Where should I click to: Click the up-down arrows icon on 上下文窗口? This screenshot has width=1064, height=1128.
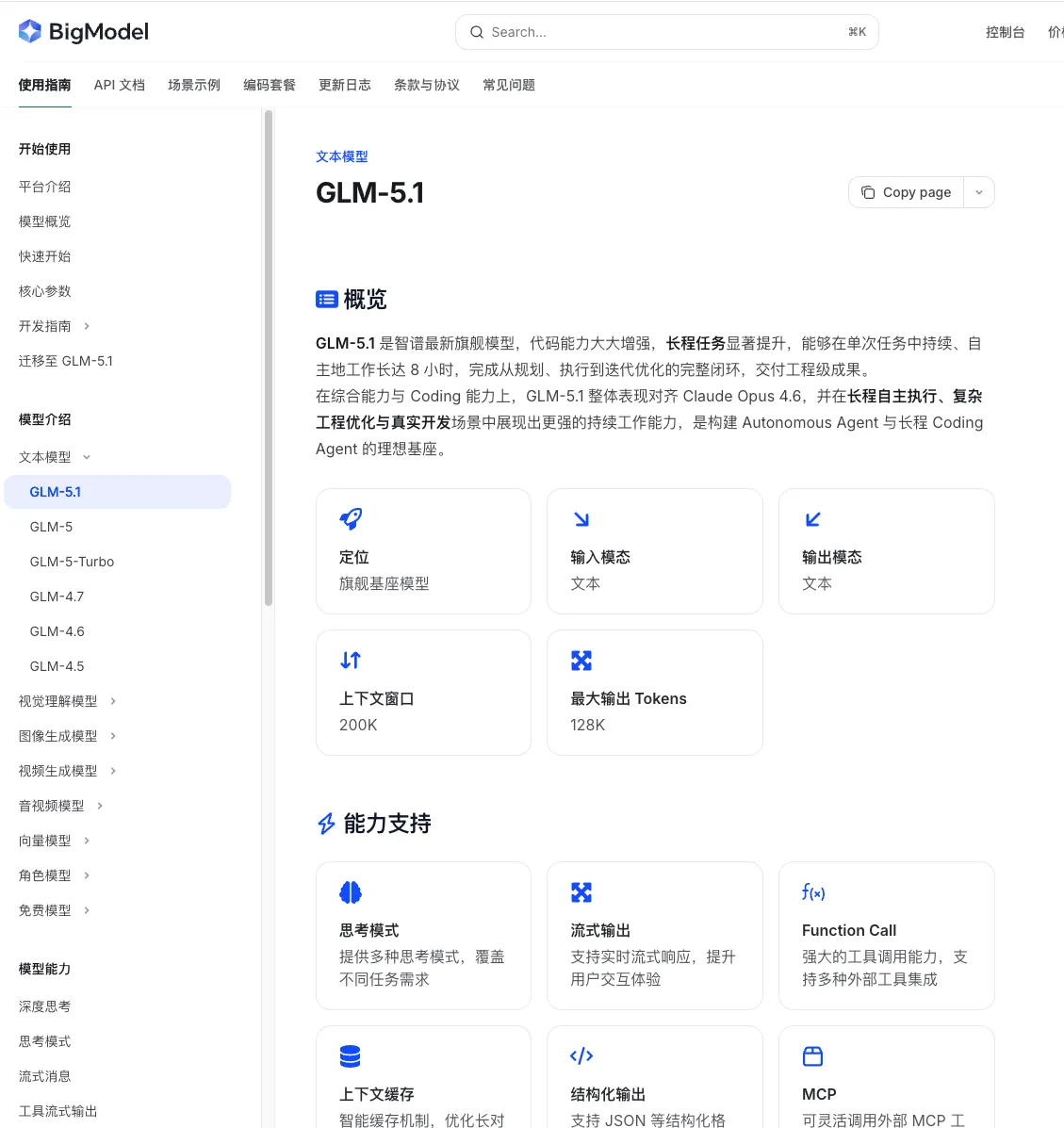pyautogui.click(x=351, y=661)
